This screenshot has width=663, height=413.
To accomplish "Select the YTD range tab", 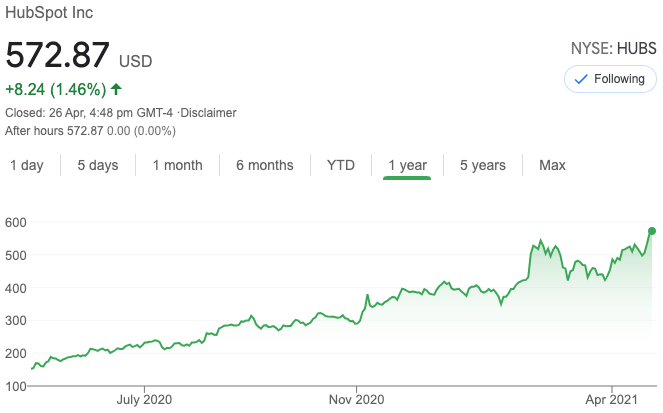I will tap(341, 165).
